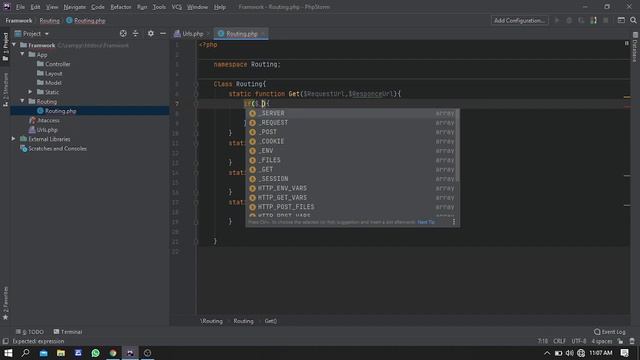Click the read-only lock icon in status bar

point(620,341)
